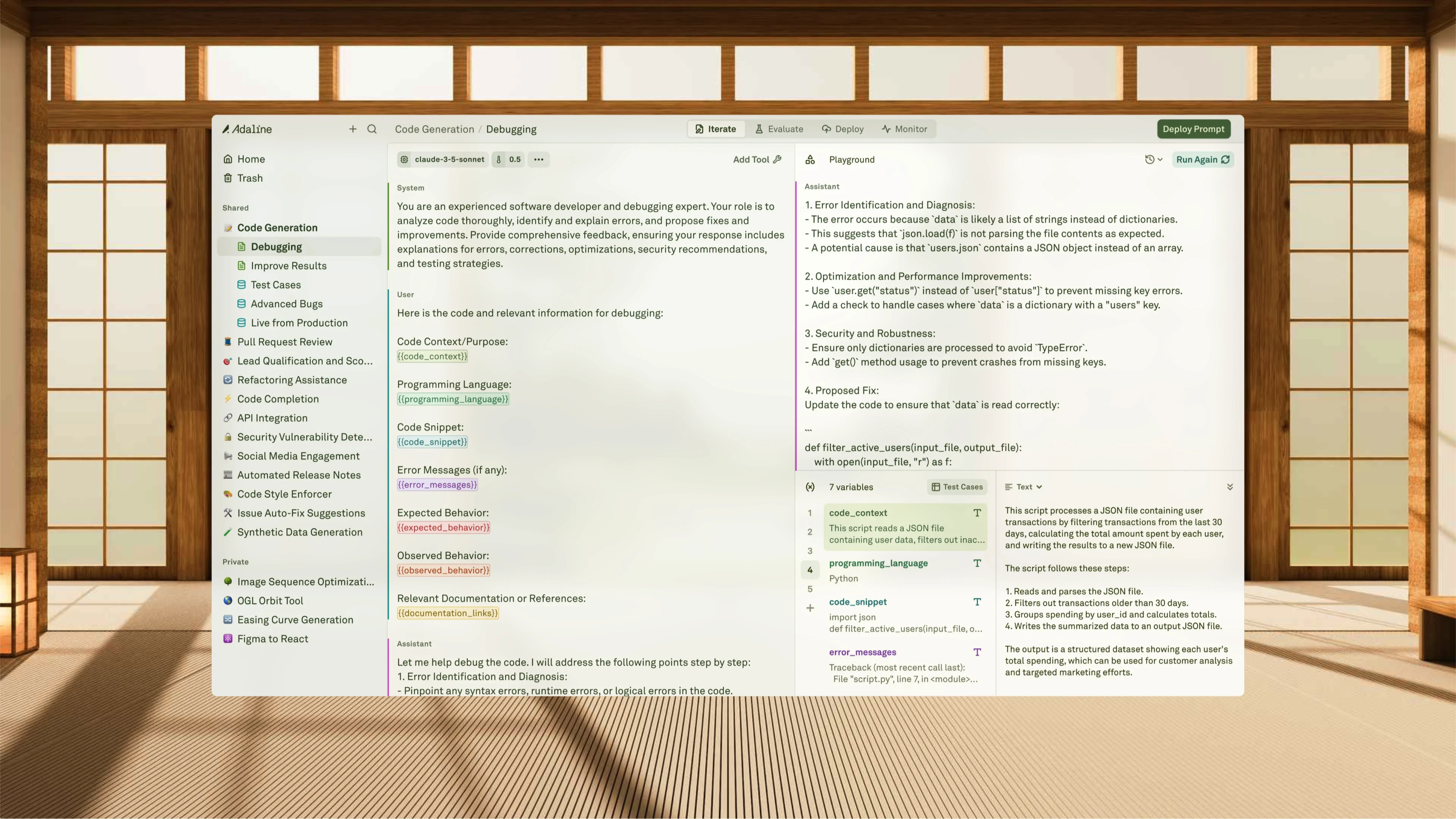
Task: Click the {{documentation_links}} variable chip
Action: click(x=448, y=613)
